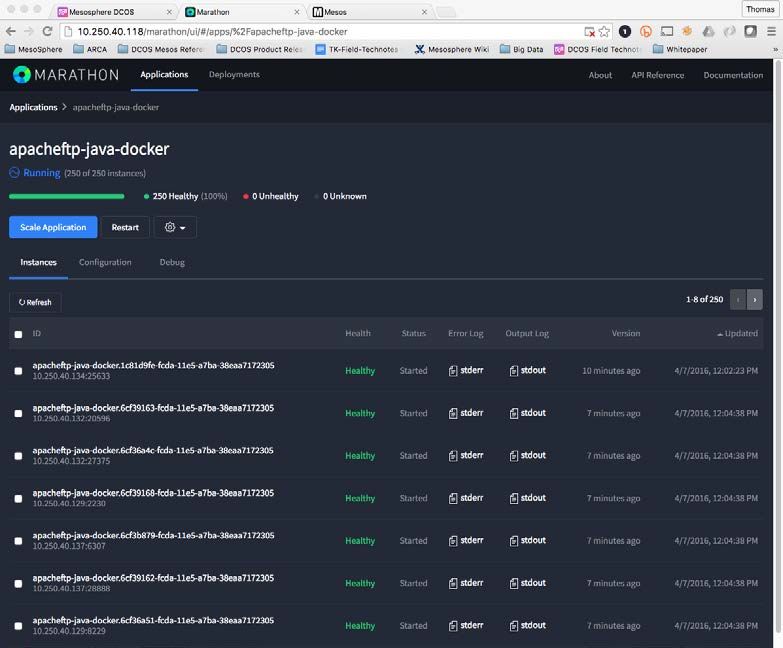Open stdout log for instance 6cf36a51

point(527,625)
